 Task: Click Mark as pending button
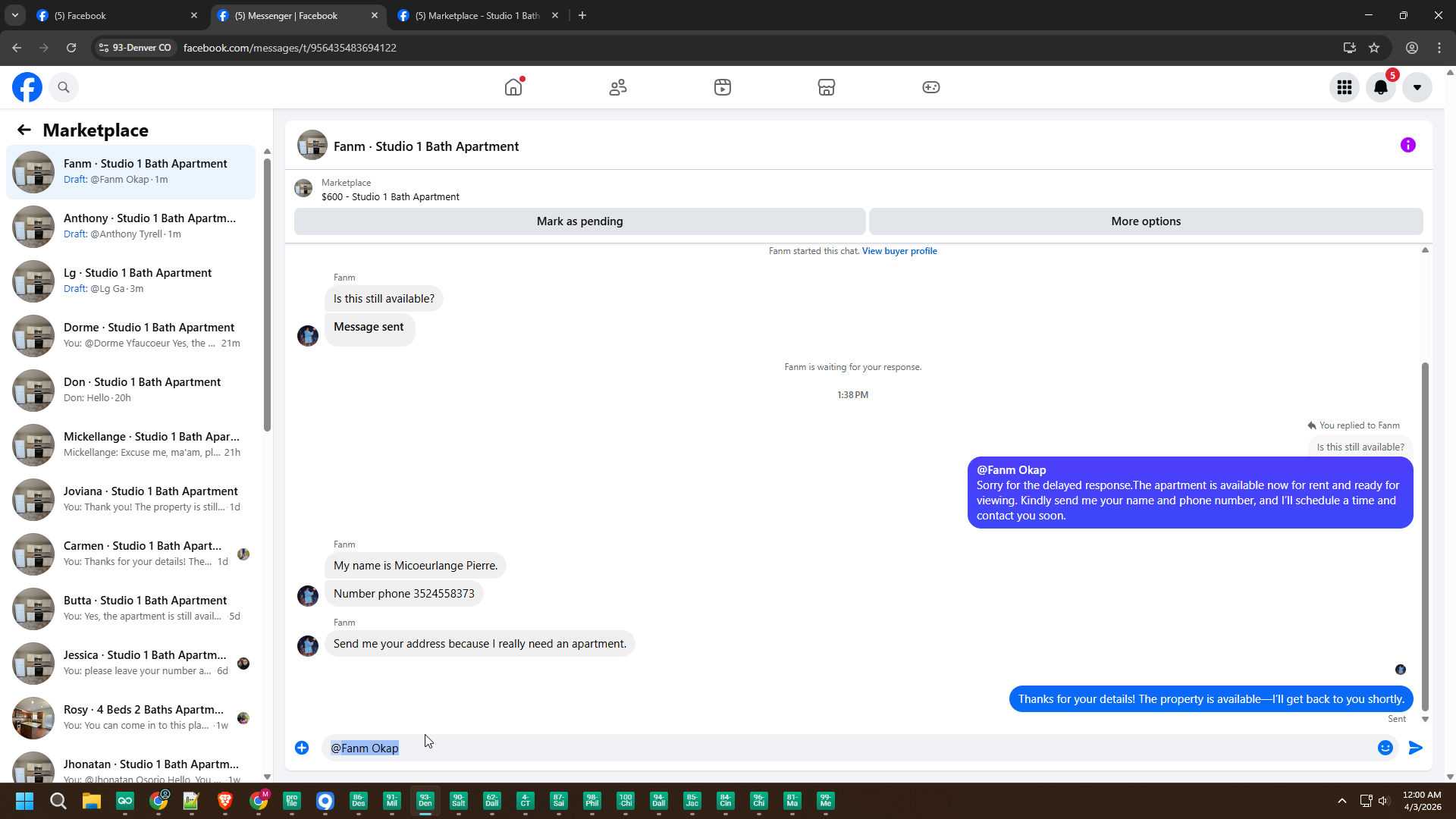(x=580, y=221)
